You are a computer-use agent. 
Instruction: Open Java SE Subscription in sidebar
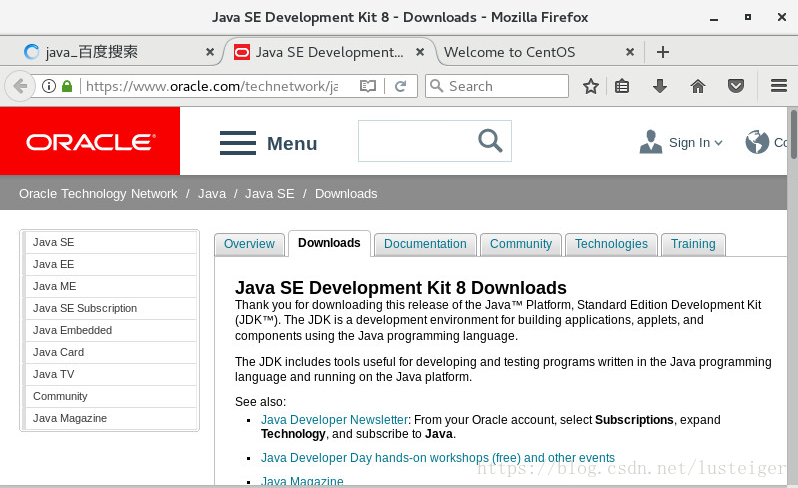tap(110, 308)
